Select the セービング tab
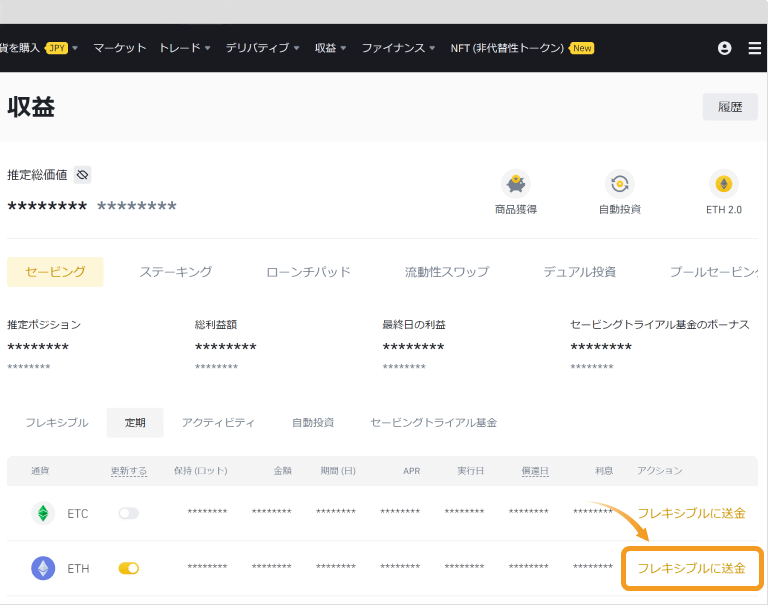768x605 pixels. point(55,272)
